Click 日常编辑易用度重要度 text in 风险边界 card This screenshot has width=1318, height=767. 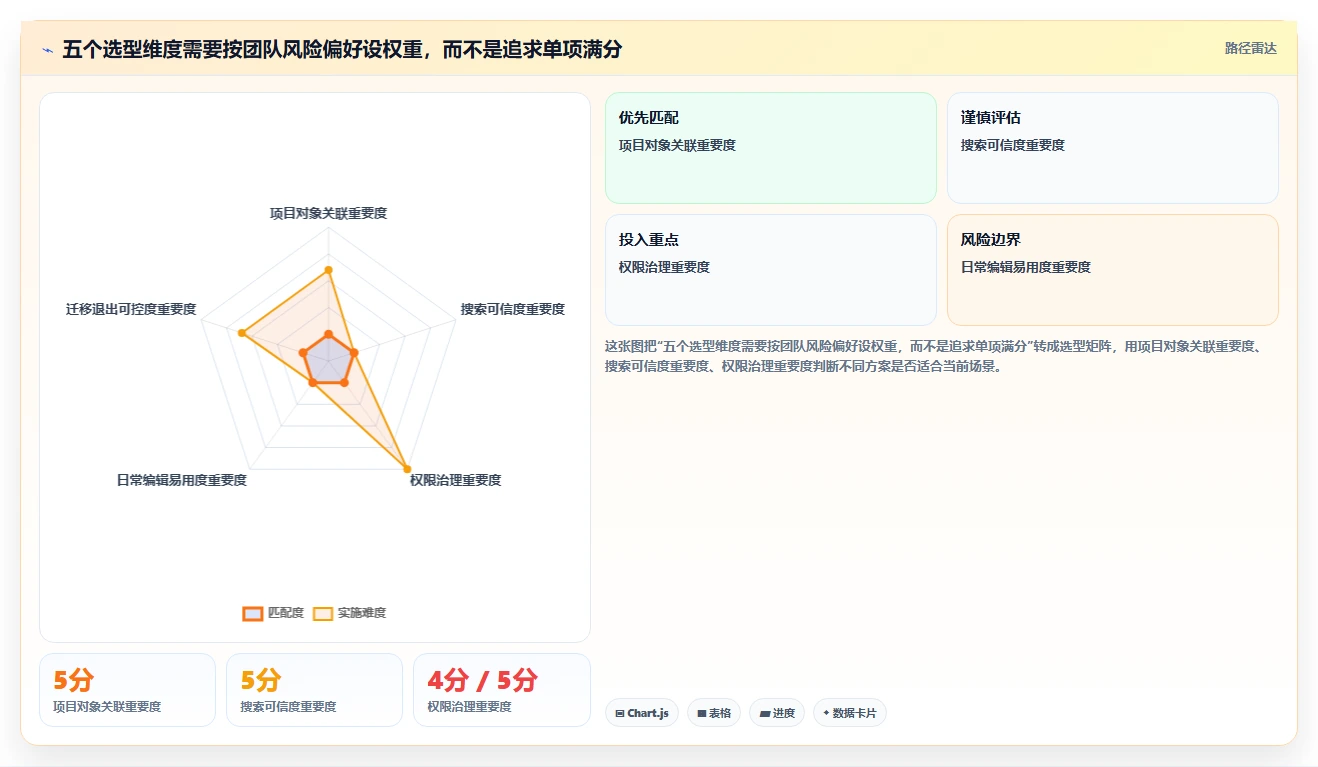pyautogui.click(x=1026, y=267)
